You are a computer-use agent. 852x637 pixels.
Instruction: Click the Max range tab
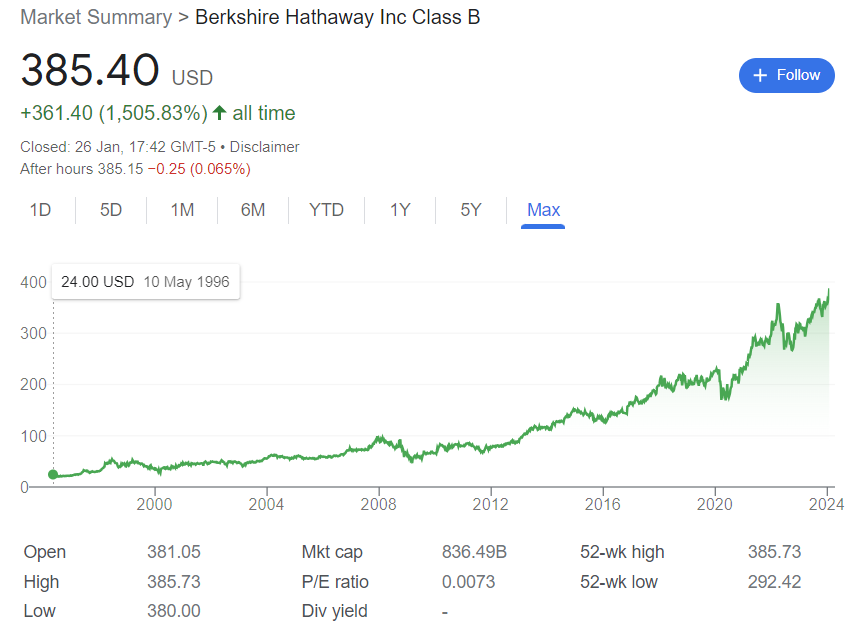tap(543, 210)
